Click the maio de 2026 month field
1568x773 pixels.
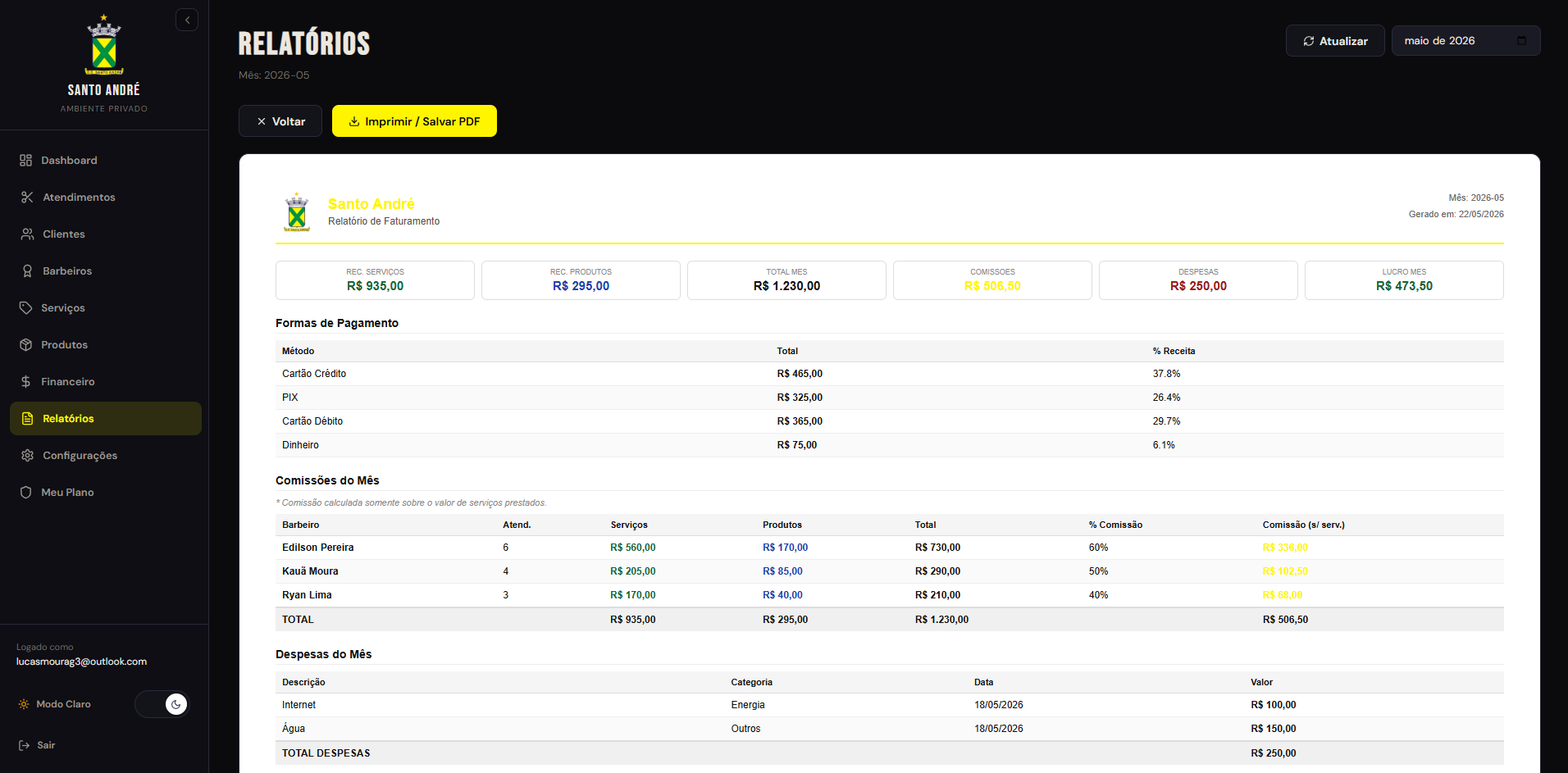click(1465, 41)
